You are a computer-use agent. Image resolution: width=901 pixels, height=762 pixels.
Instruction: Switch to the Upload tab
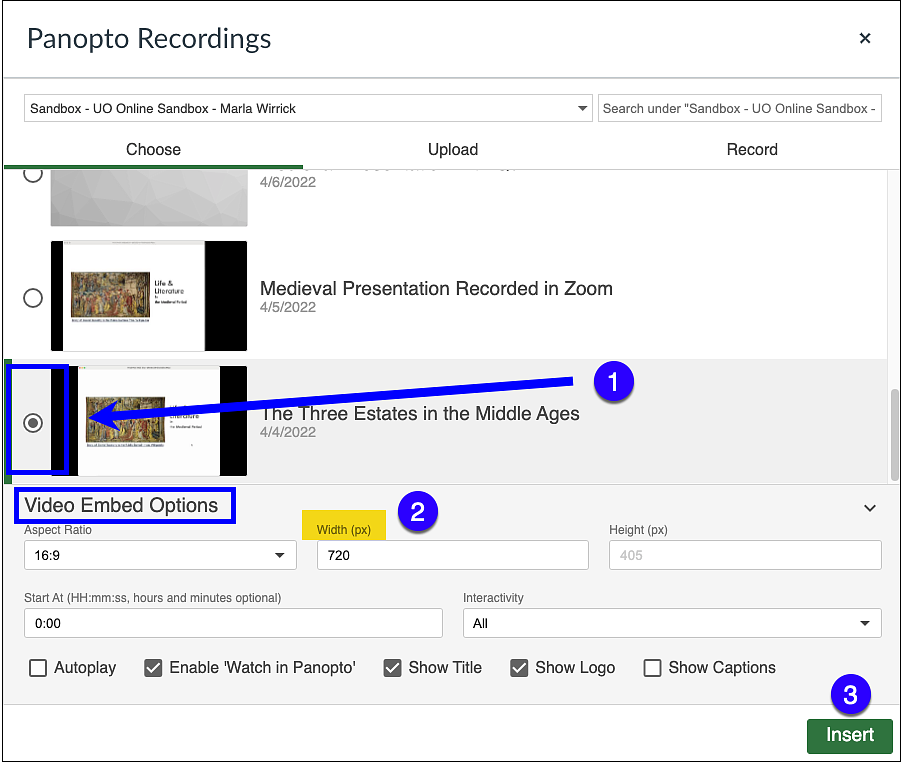click(453, 149)
